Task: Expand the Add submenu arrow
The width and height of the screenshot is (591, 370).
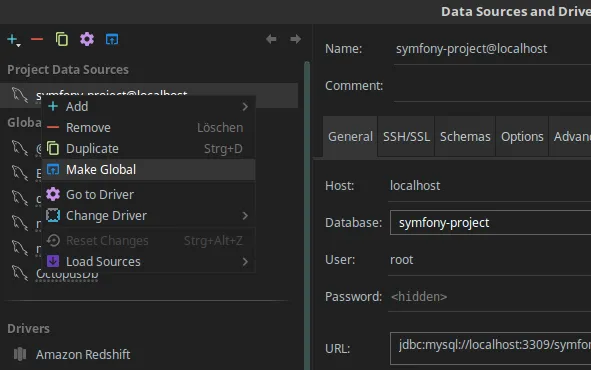Action: pyautogui.click(x=245, y=107)
